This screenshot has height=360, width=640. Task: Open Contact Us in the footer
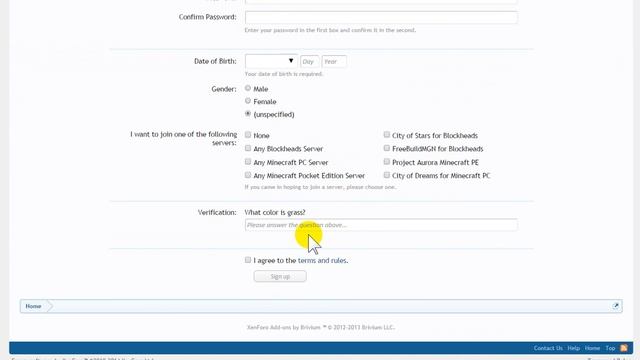548,348
